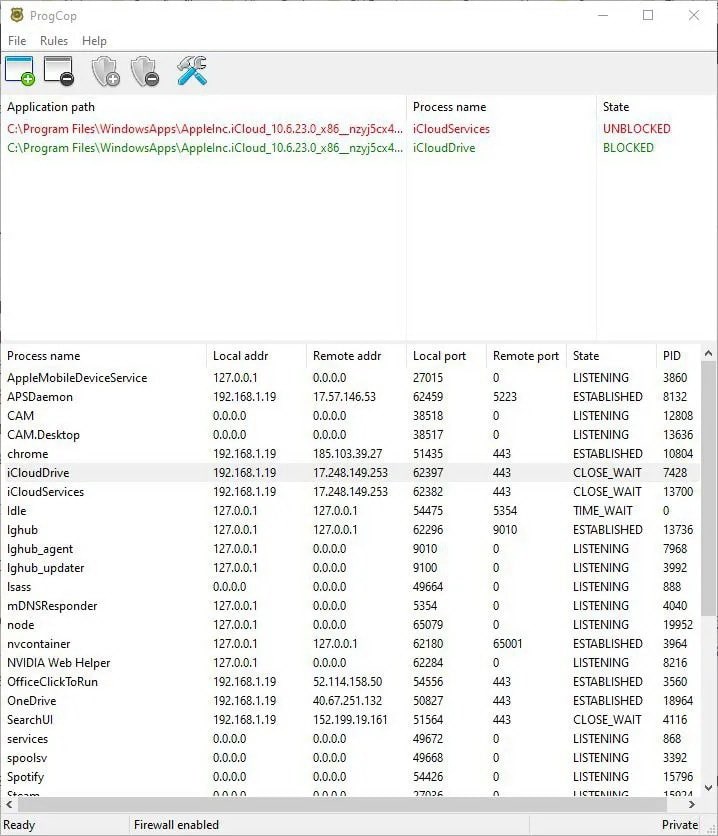Click the upper State column header in the rules list

(656, 107)
